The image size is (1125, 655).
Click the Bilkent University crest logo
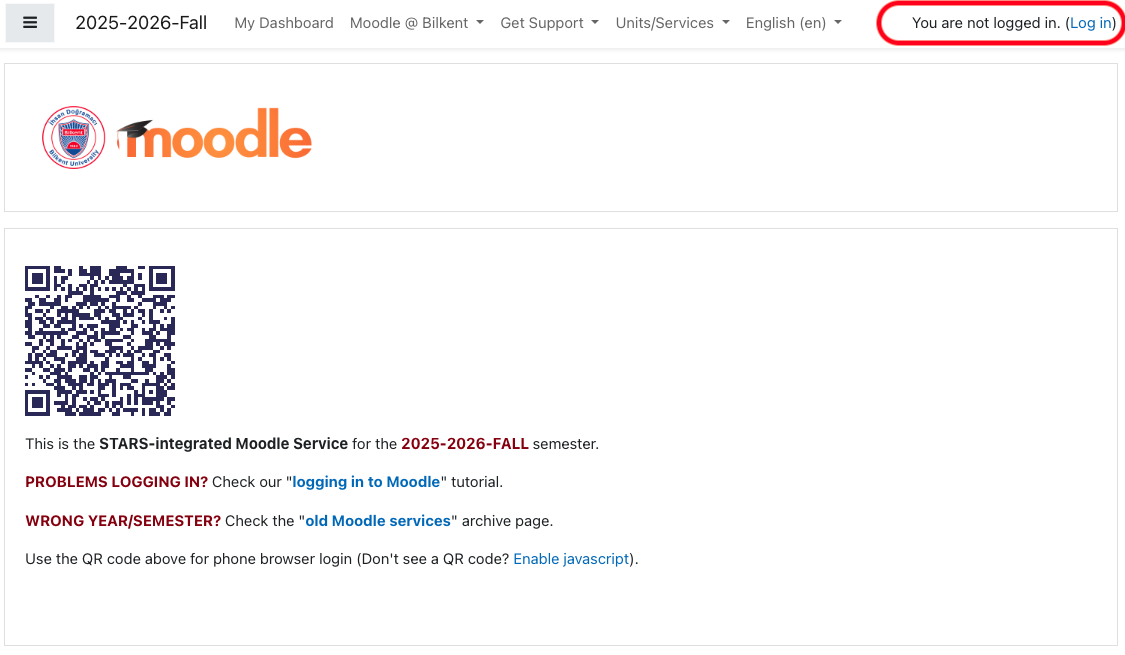click(74, 137)
